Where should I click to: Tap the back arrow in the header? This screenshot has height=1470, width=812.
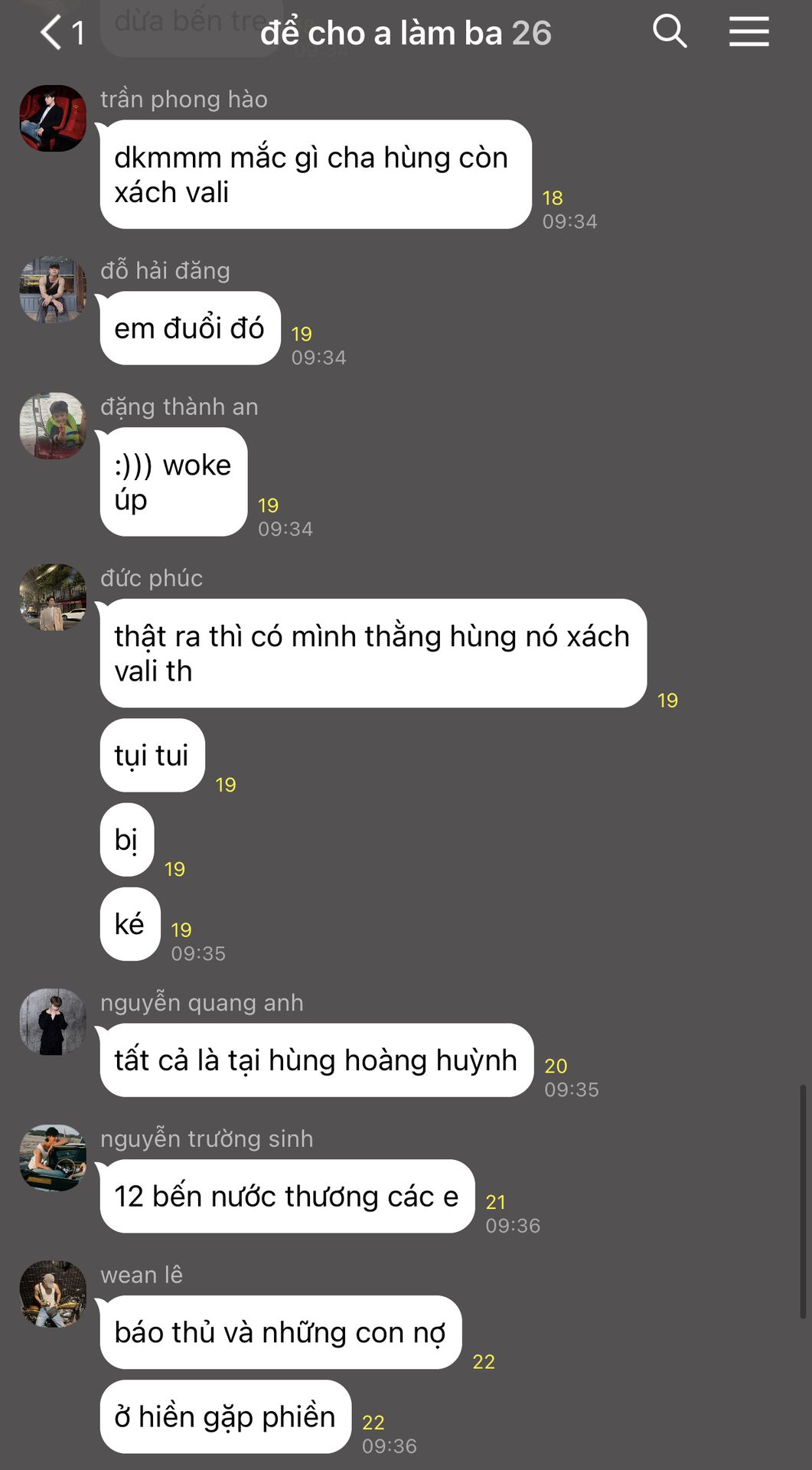click(x=51, y=33)
